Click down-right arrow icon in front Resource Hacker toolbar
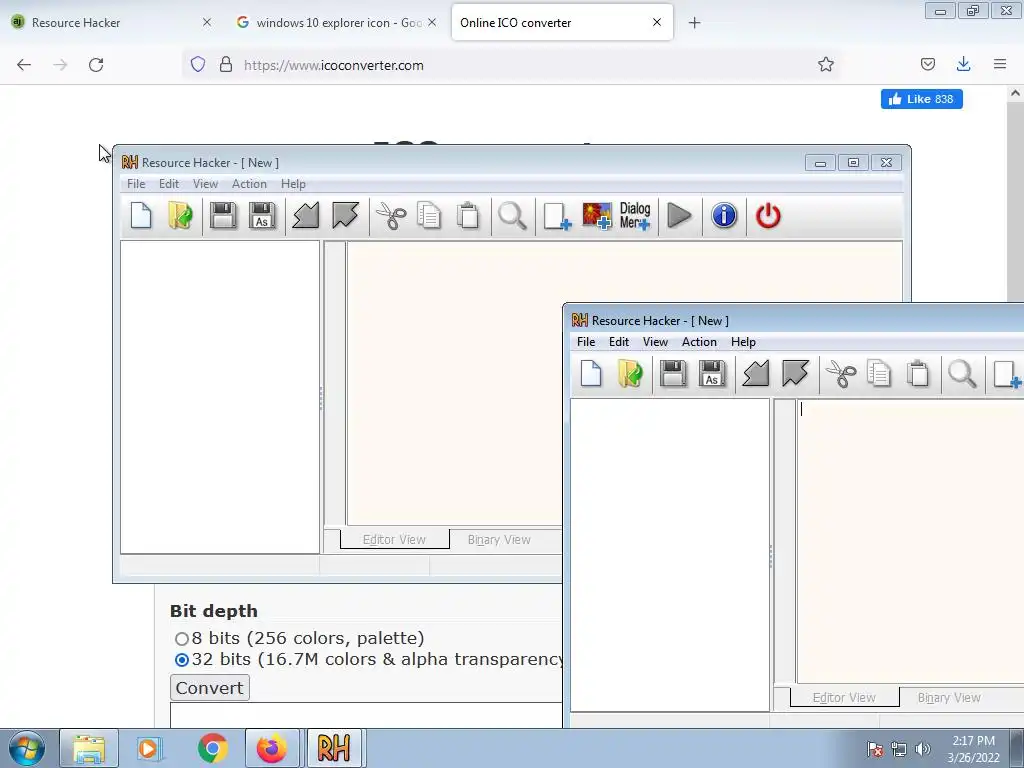 (795, 374)
